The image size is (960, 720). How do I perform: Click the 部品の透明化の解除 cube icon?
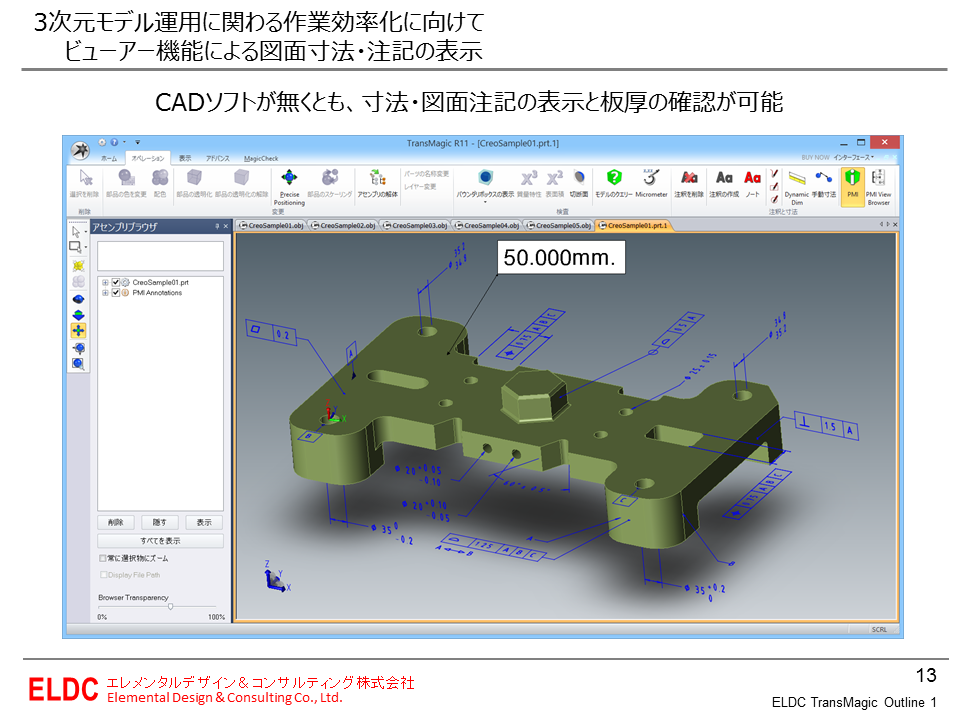241,178
